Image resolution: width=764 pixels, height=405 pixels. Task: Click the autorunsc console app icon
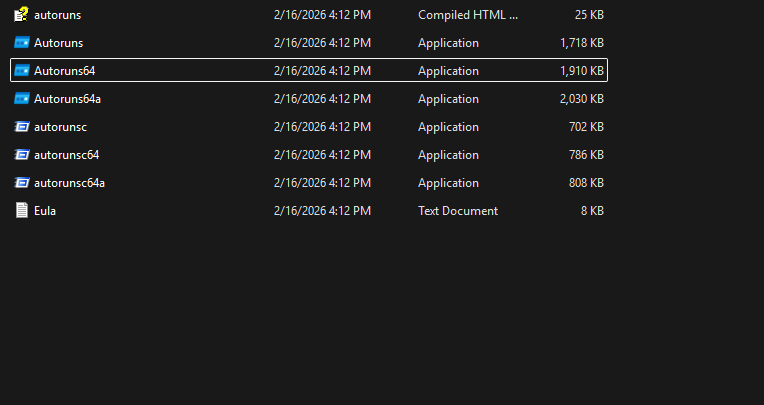(x=21, y=127)
